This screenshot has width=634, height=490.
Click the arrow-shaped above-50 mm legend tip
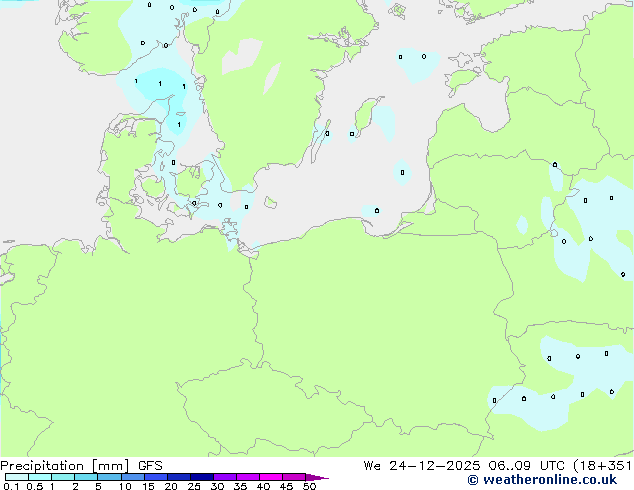click(x=317, y=477)
